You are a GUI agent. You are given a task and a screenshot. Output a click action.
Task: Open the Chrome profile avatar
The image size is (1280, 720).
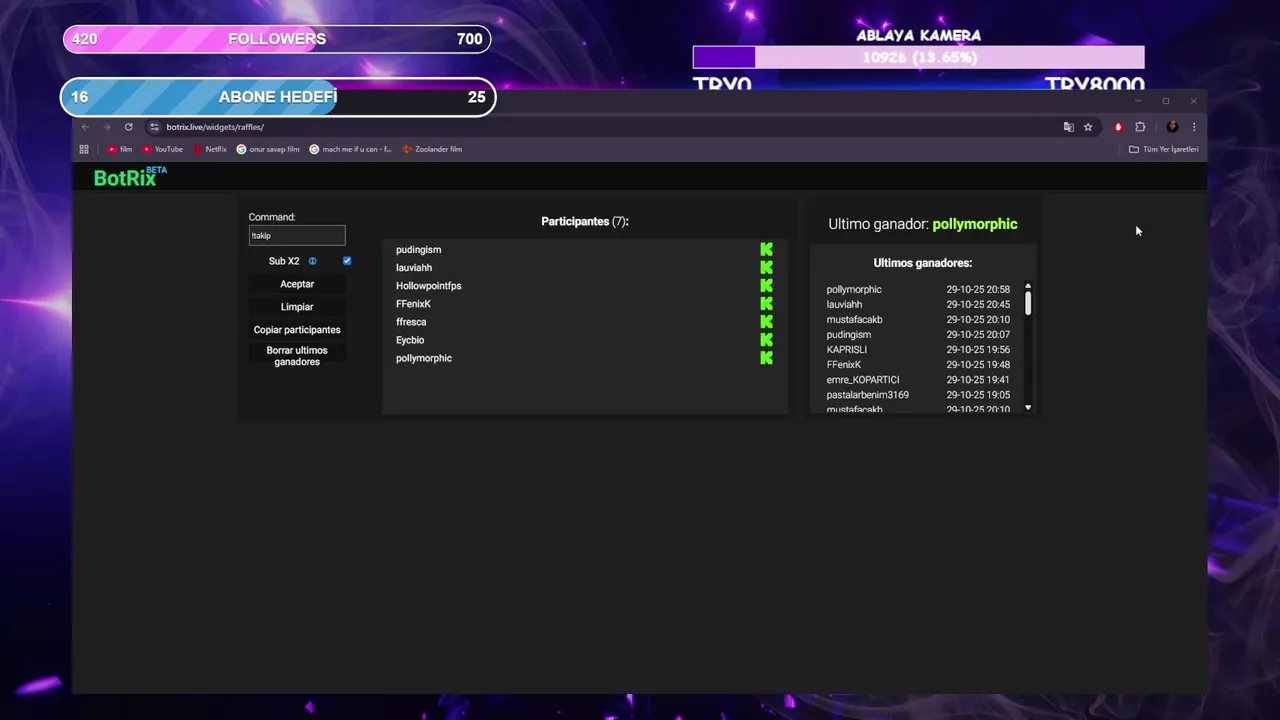1172,127
